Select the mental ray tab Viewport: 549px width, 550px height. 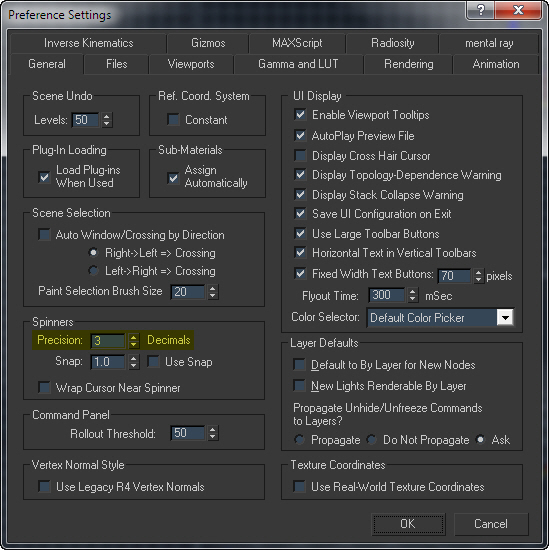[489, 43]
